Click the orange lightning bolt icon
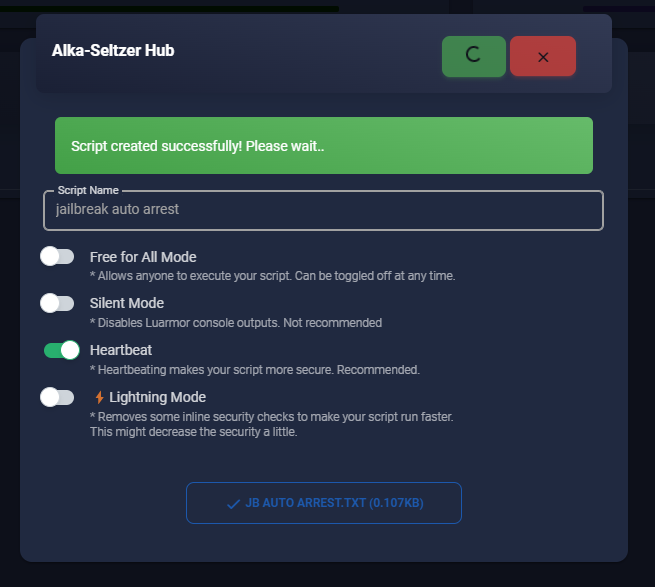 [x=99, y=397]
